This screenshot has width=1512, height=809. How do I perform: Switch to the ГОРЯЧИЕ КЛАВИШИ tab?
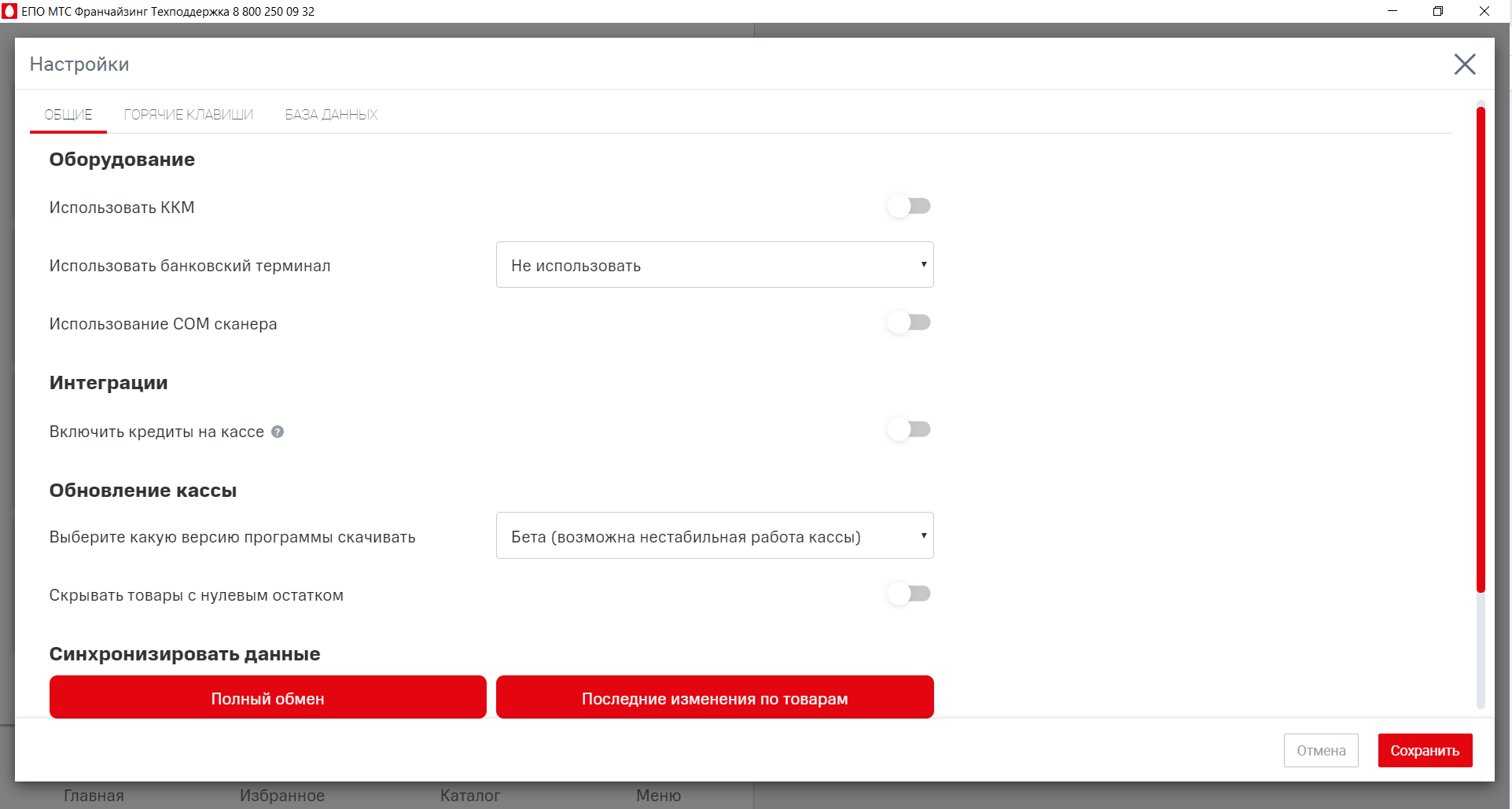coord(189,115)
